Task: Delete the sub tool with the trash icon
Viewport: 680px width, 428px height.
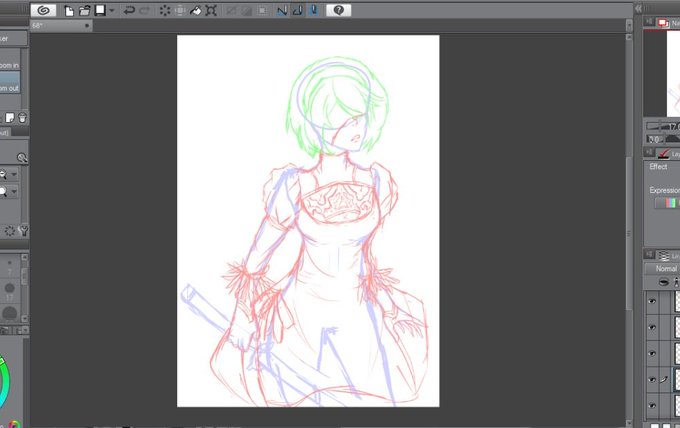Action: pos(22,118)
